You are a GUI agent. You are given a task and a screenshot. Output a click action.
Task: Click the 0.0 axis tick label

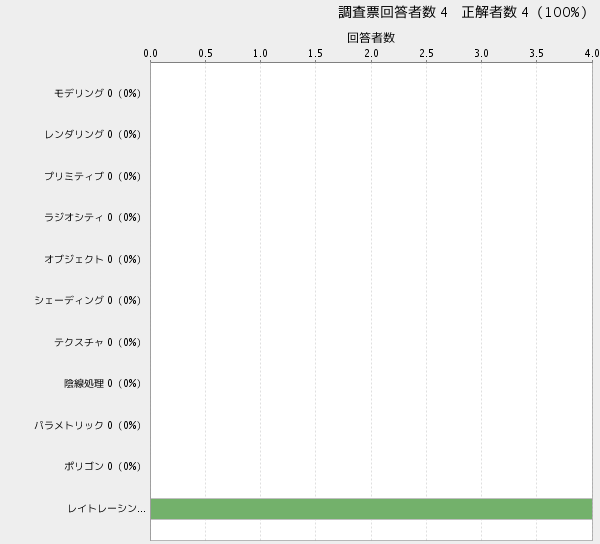[x=151, y=53]
